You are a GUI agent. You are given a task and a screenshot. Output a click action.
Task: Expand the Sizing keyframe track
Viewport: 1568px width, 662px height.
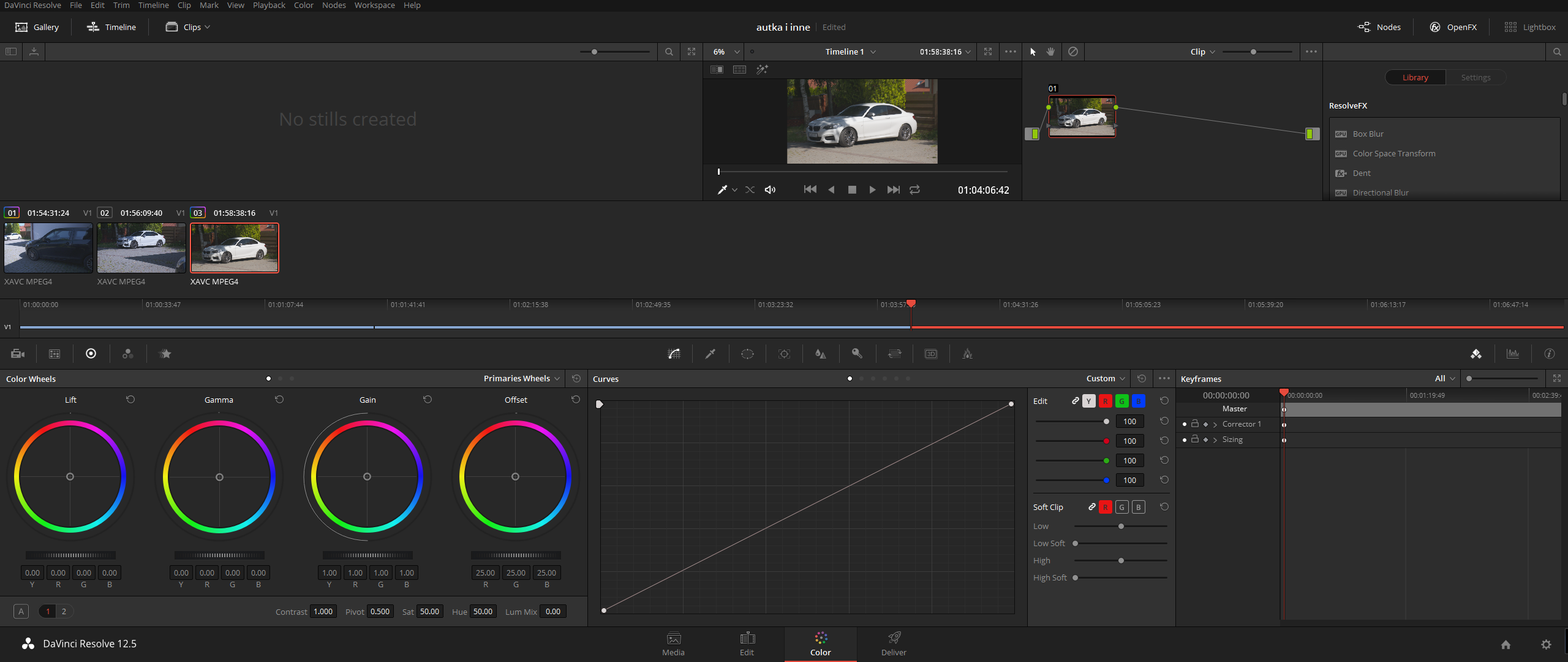[1215, 440]
